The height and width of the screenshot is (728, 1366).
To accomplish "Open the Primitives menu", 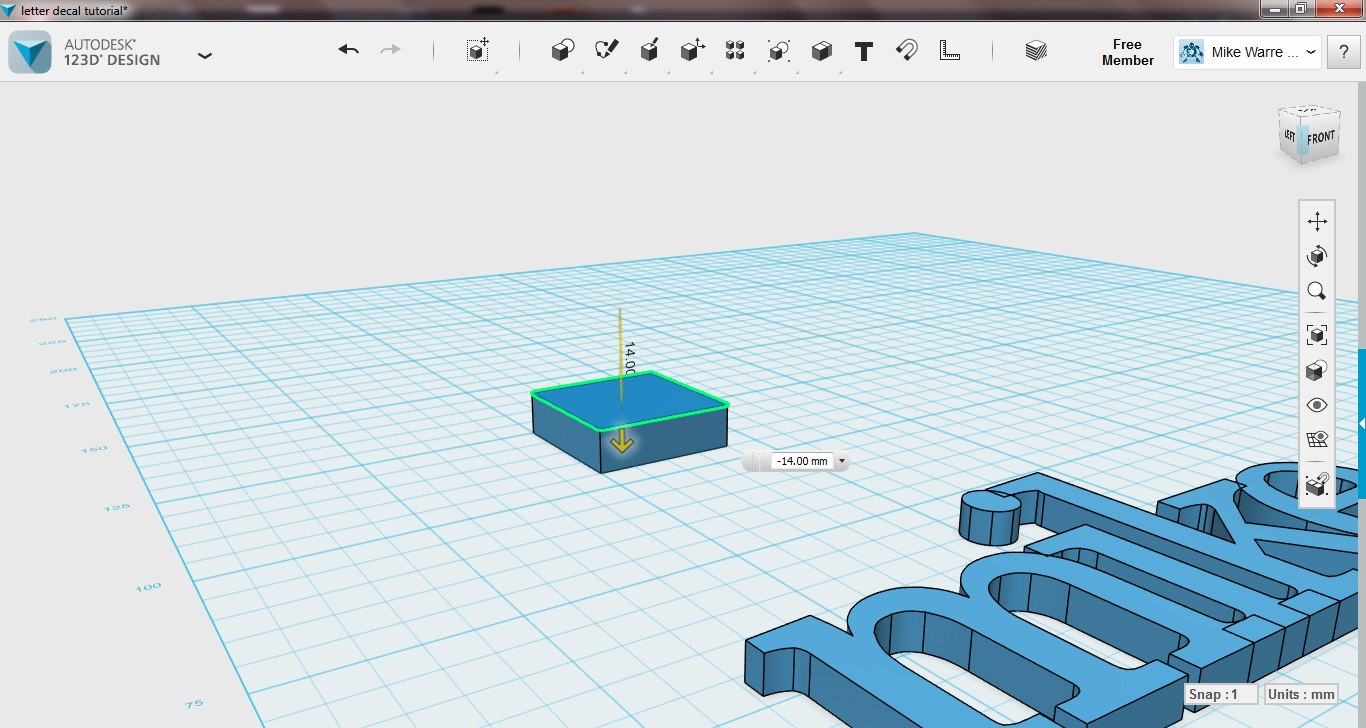I will pyautogui.click(x=563, y=51).
